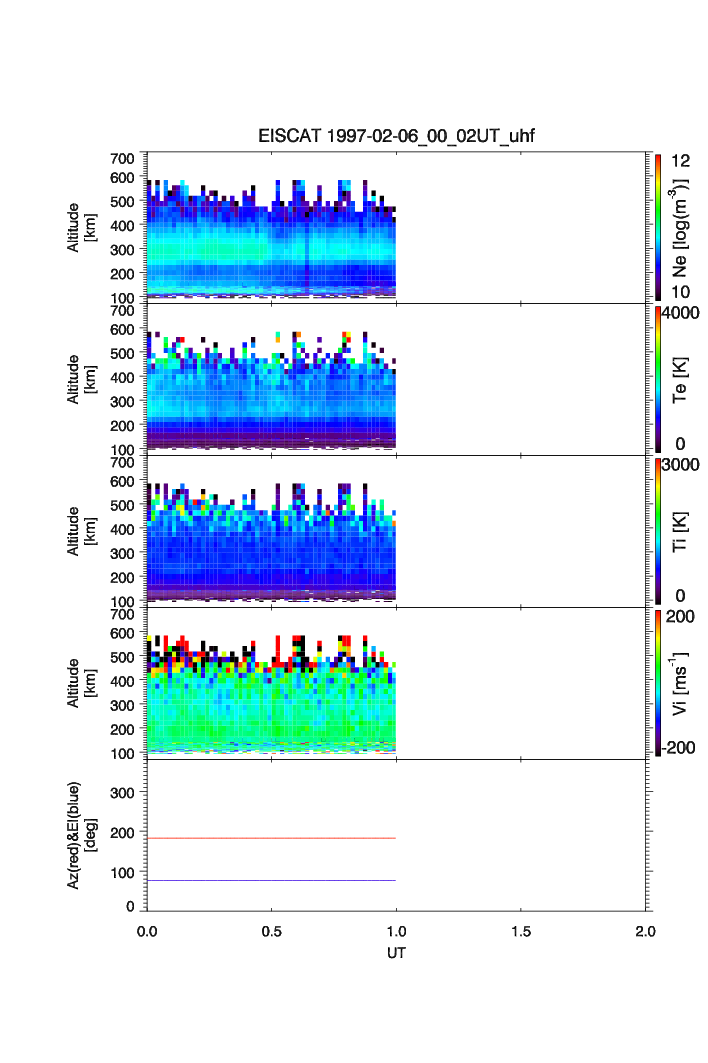Click the 0.0 tick on UT axis

[x=147, y=931]
